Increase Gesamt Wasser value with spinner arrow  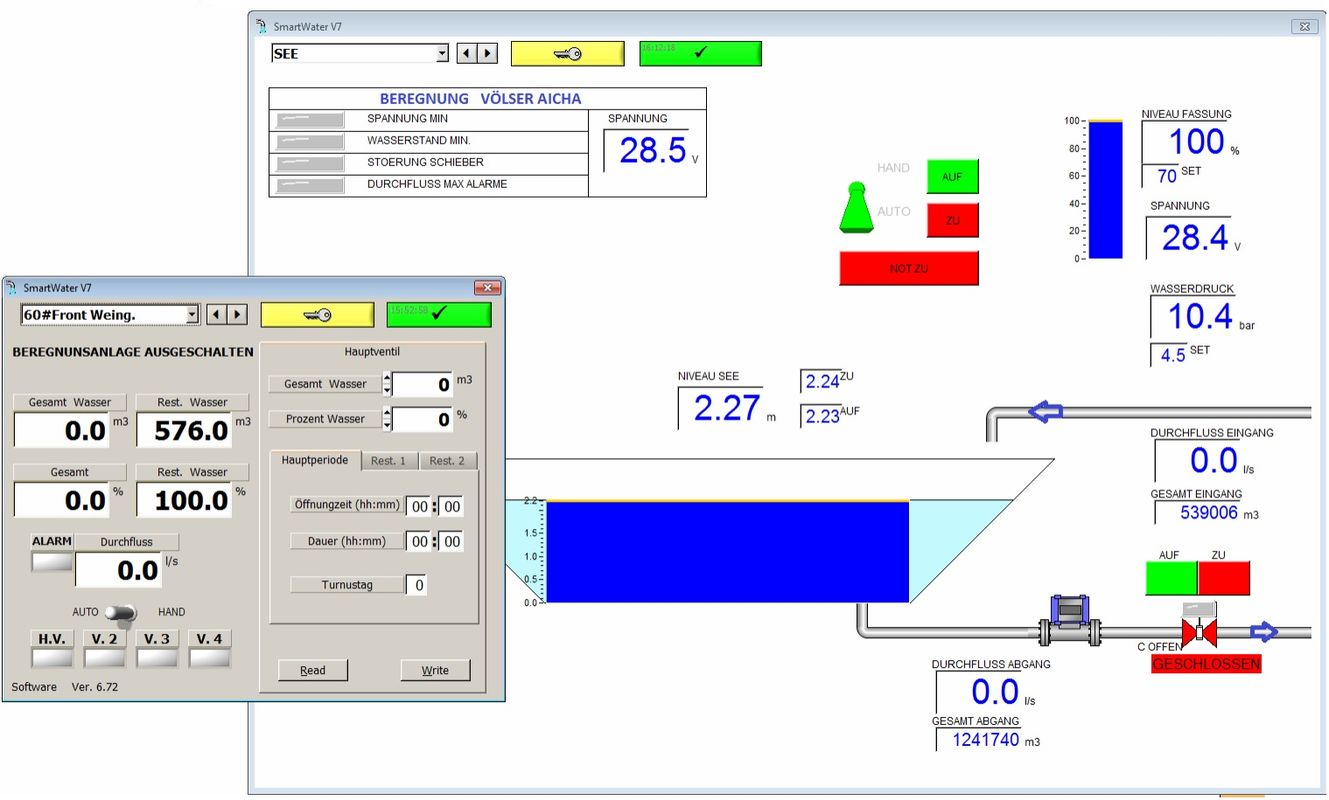coord(387,378)
